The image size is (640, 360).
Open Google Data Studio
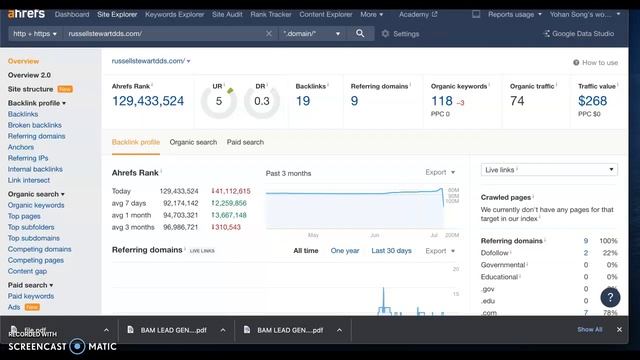point(579,33)
